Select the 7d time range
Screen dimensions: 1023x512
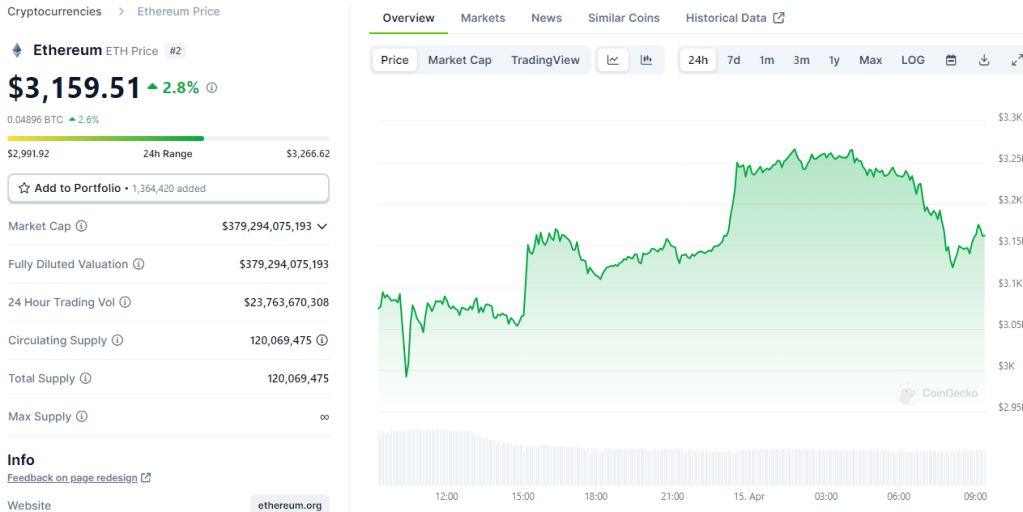pyautogui.click(x=733, y=60)
